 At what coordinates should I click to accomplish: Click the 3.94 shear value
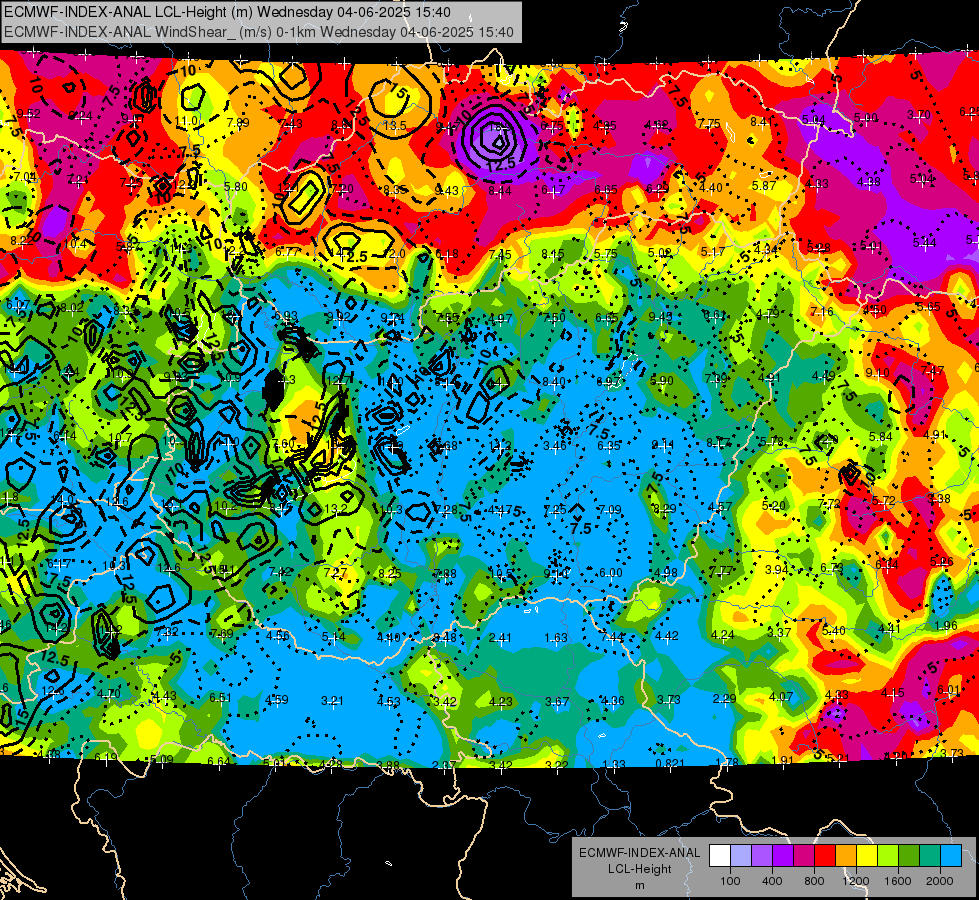(x=777, y=569)
